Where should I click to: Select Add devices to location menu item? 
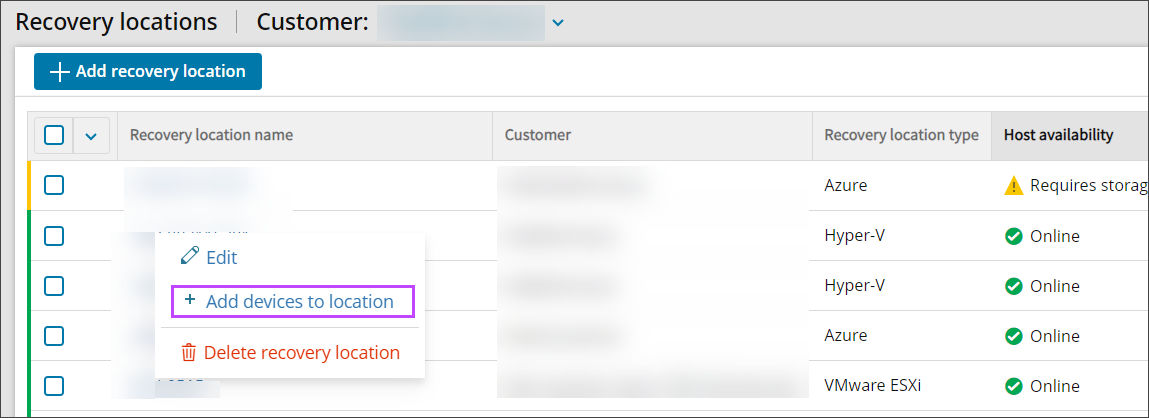(299, 301)
